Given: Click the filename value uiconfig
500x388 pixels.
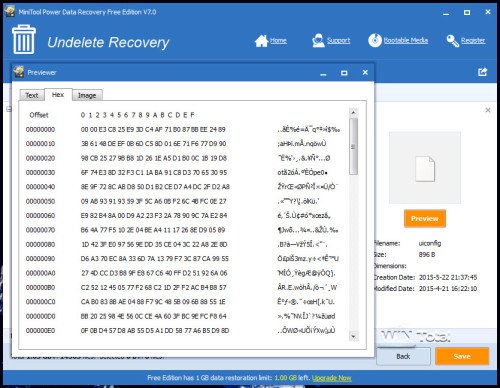Looking at the screenshot, I should point(430,243).
